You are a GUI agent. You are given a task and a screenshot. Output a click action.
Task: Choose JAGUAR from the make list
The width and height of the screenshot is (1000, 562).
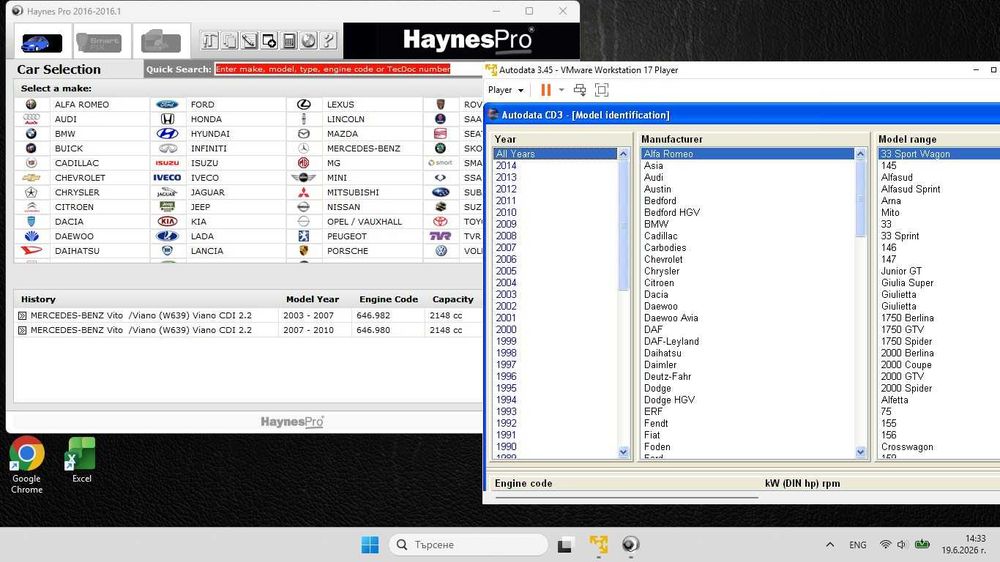point(207,193)
